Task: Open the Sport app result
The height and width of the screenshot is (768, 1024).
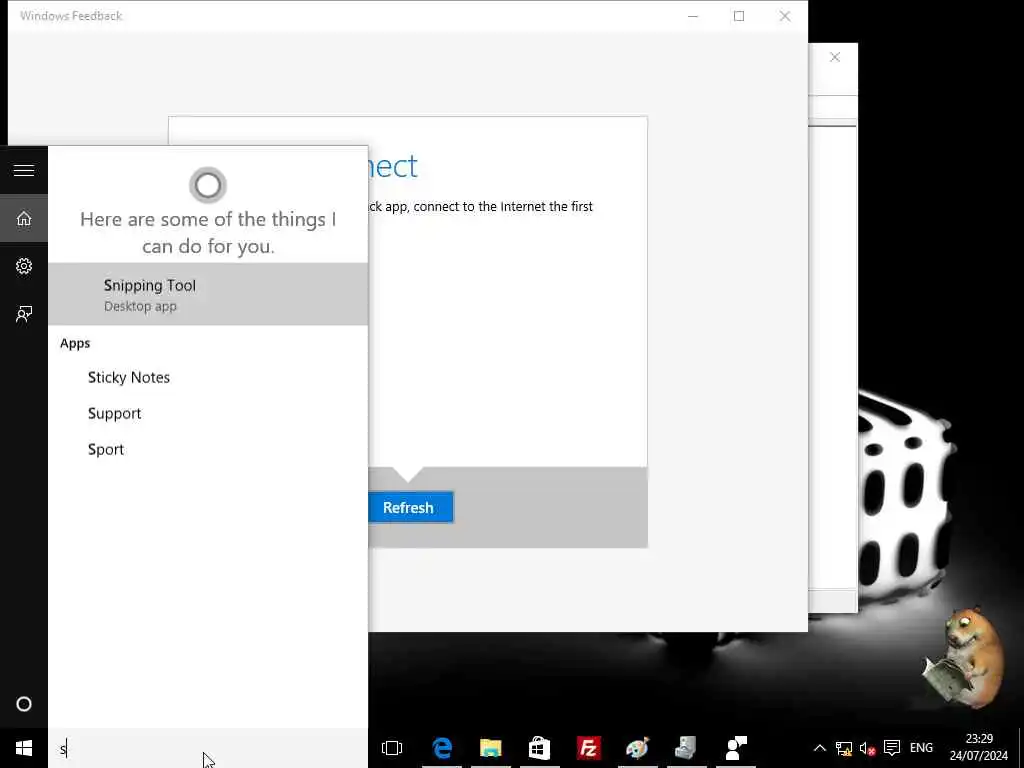Action: (208, 449)
